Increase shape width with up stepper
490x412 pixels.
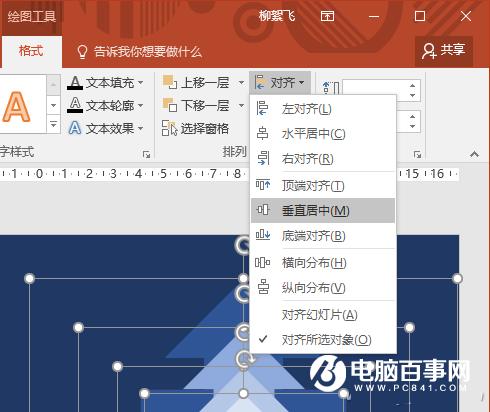tap(413, 116)
